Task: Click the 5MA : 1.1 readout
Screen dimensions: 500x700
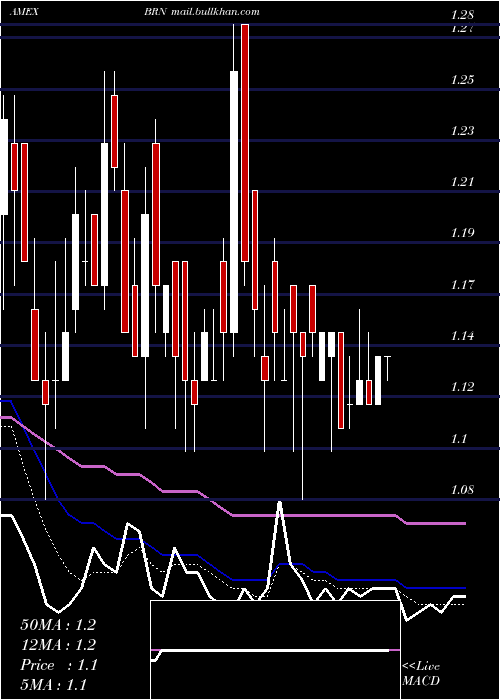Action: [54, 685]
